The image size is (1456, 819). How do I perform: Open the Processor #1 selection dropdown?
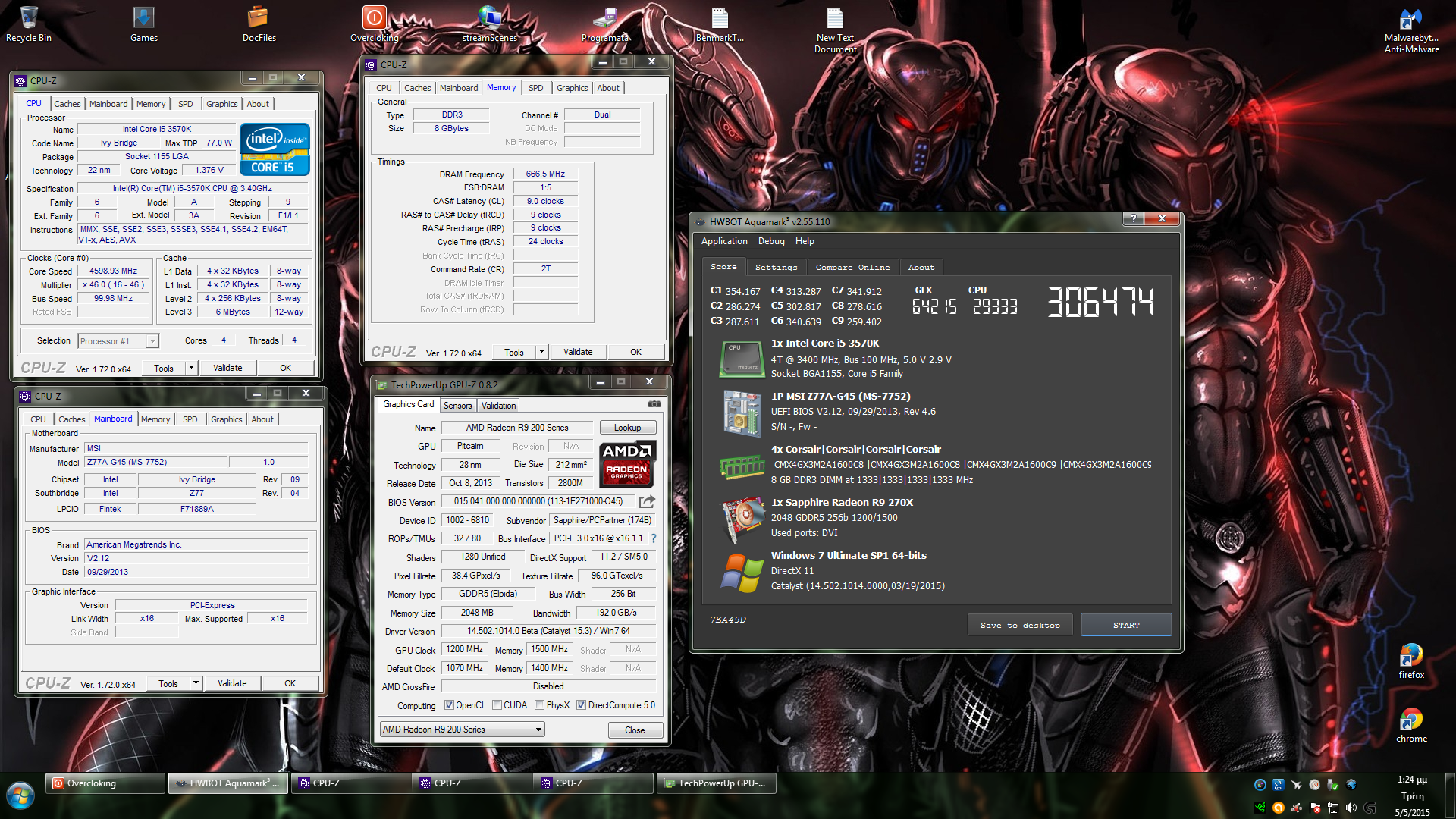(x=118, y=341)
